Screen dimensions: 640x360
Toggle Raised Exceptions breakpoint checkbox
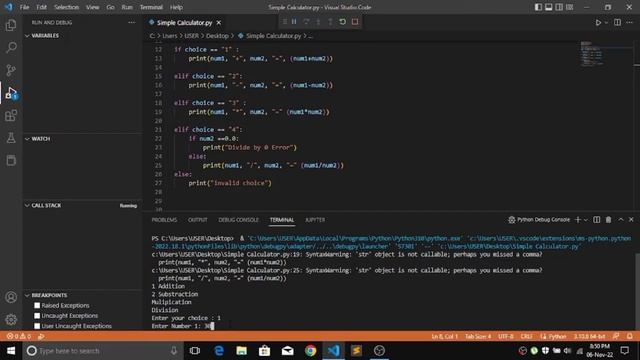(37, 305)
